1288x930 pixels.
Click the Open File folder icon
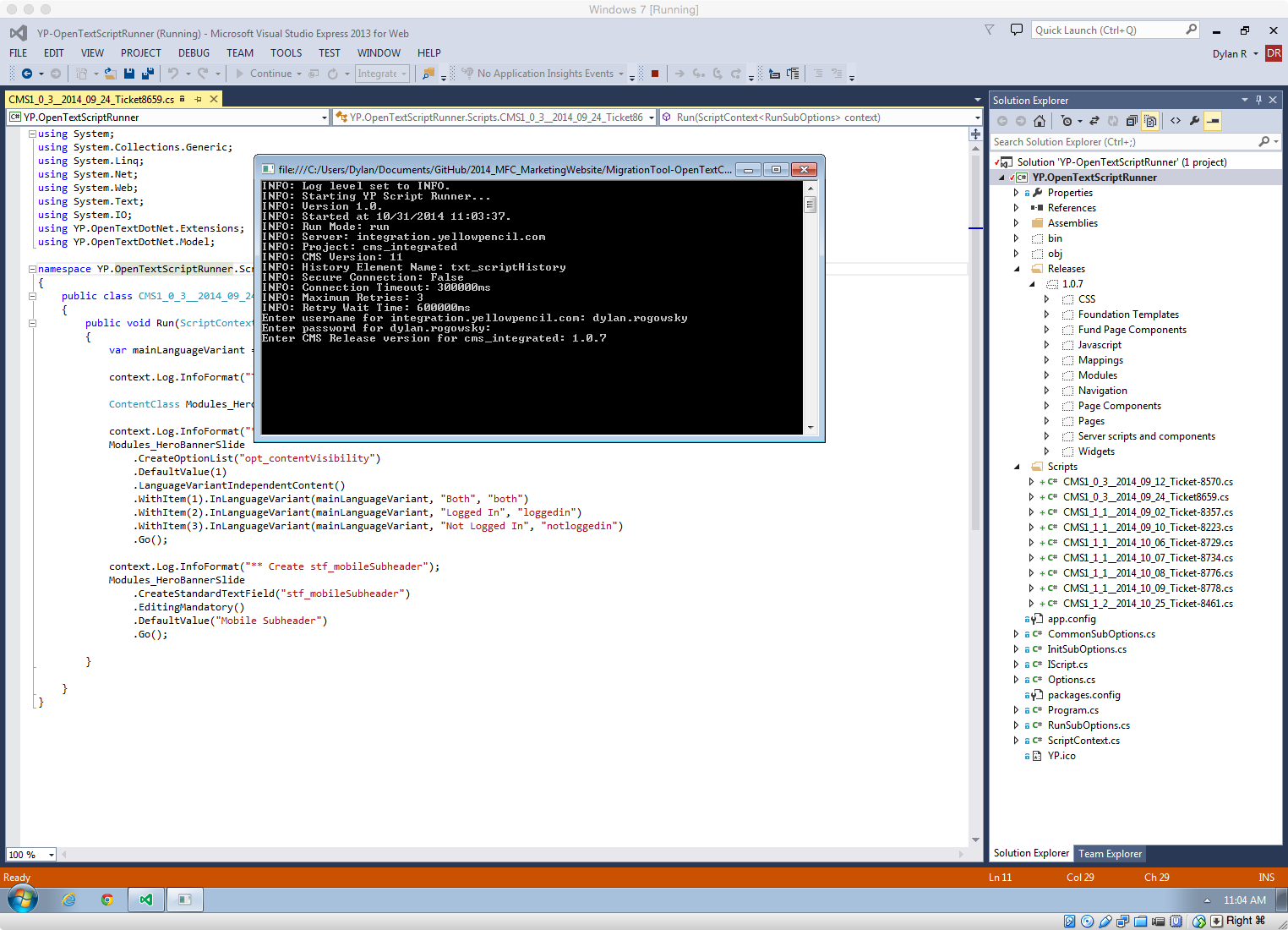[110, 74]
